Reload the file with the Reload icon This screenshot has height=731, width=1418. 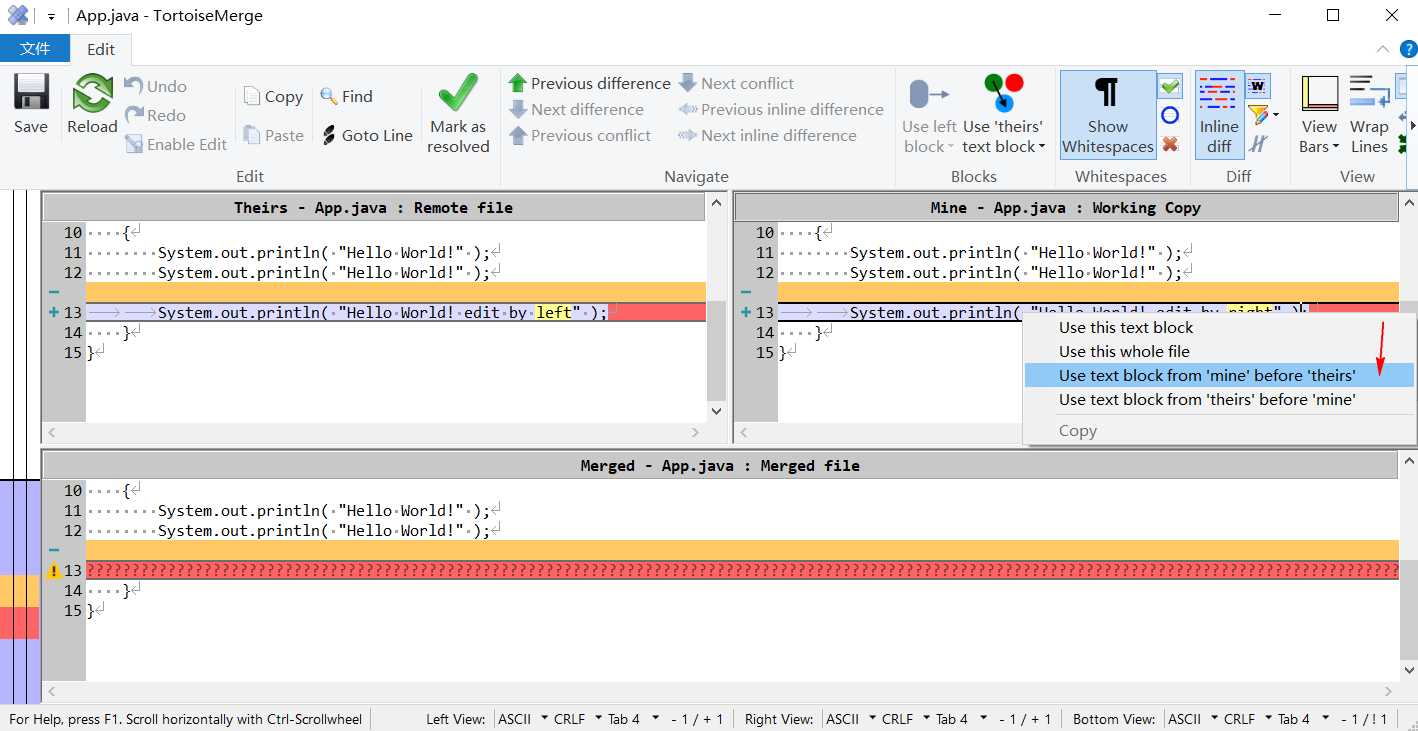point(92,94)
